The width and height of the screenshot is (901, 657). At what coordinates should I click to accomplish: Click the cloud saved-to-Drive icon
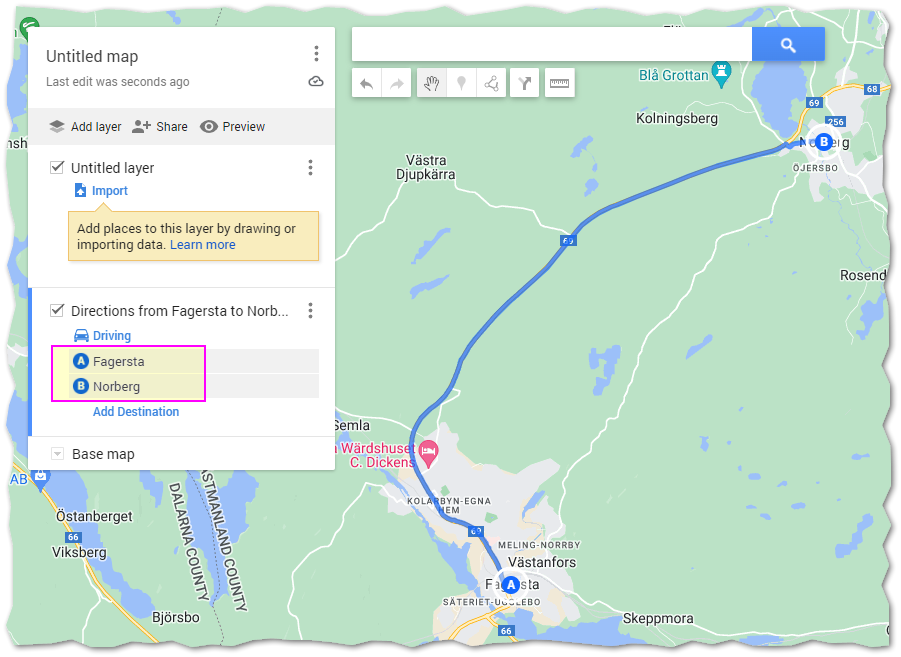click(316, 82)
